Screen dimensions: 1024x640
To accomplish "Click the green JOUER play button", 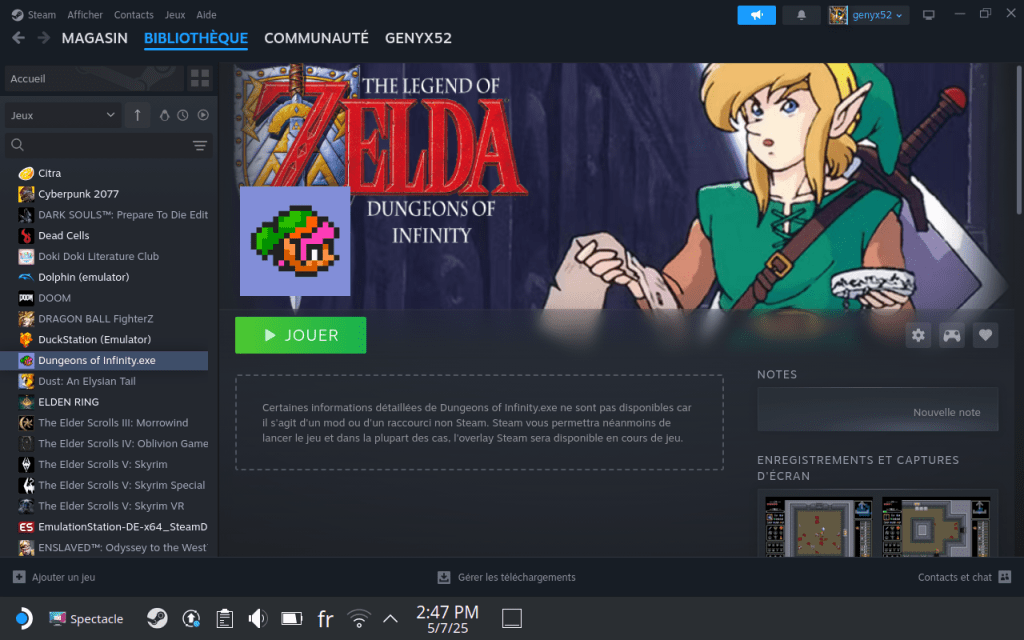I will [300, 336].
